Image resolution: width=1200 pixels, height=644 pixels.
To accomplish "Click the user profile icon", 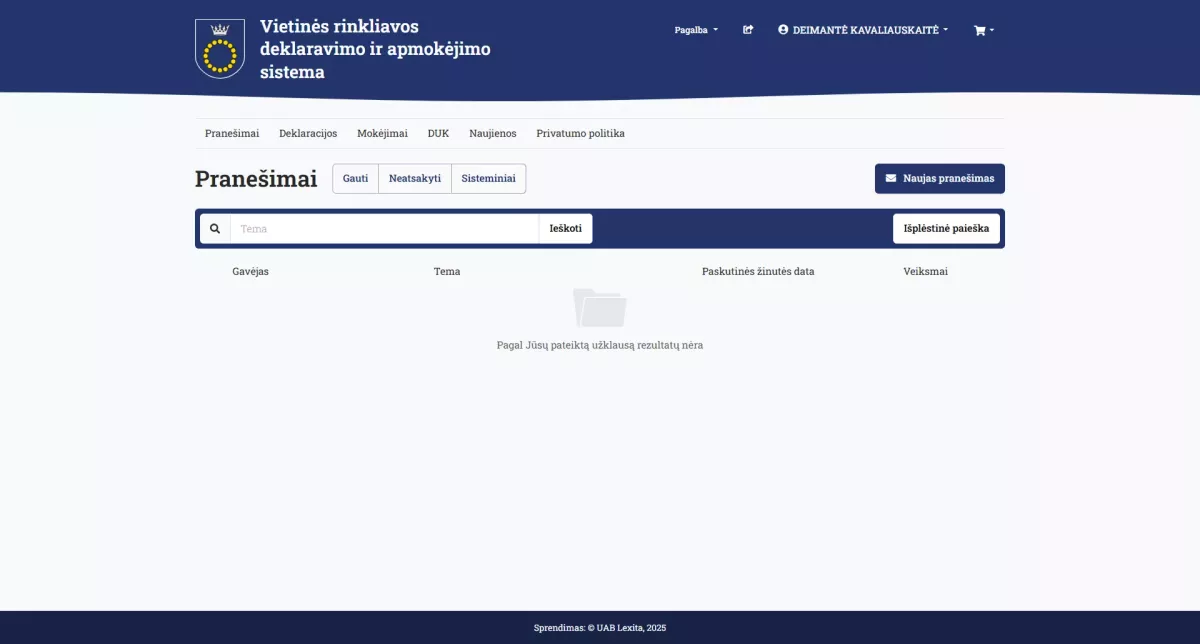I will click(782, 29).
